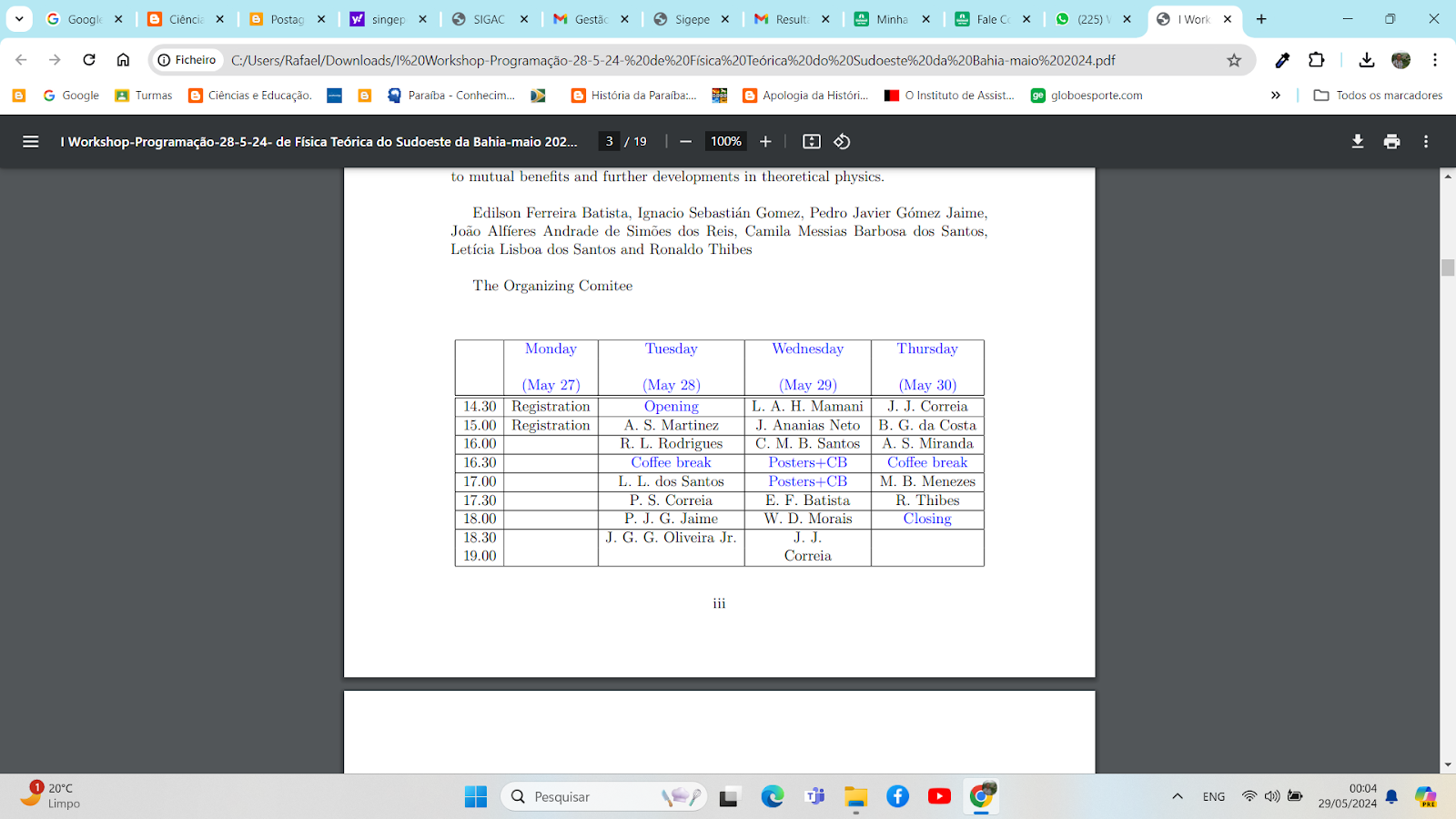Switch to the Sigepe tab
Image resolution: width=1456 pixels, height=819 pixels.
(692, 19)
